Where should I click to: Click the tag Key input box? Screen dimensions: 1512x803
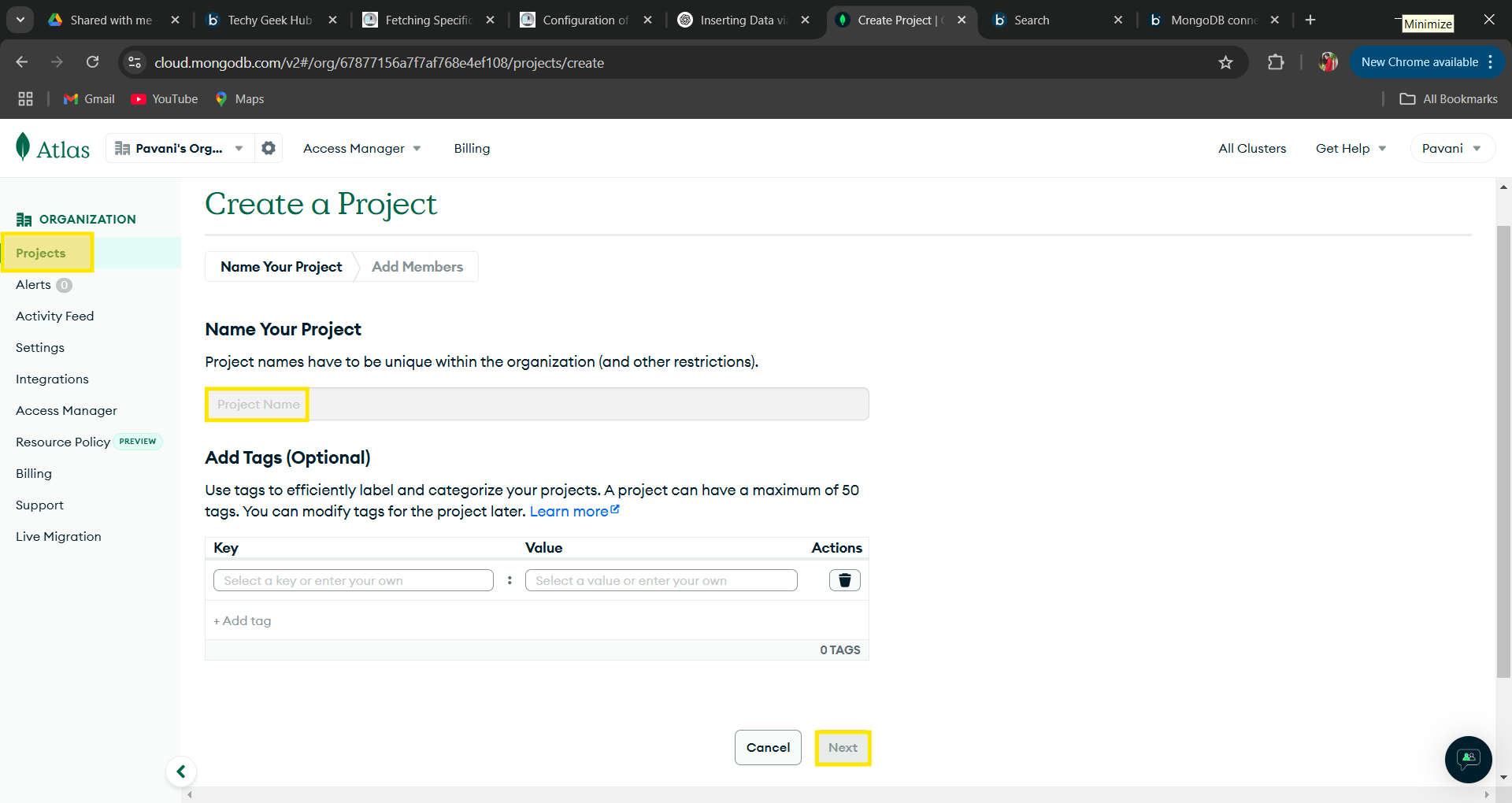353,581
